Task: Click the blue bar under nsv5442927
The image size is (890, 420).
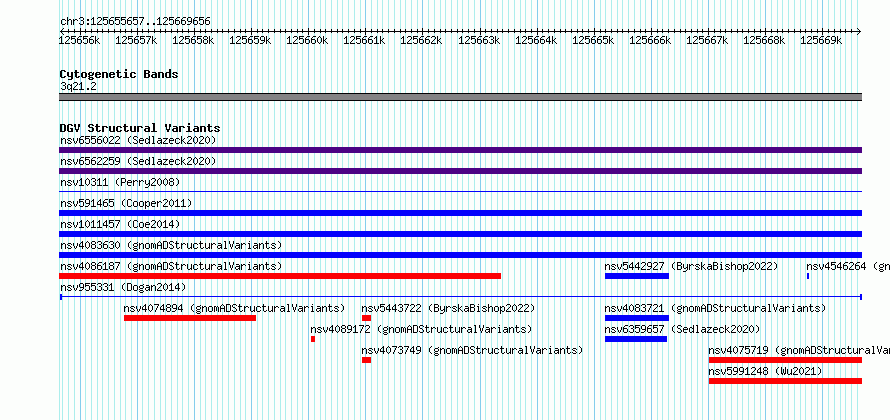Action: 637,276
